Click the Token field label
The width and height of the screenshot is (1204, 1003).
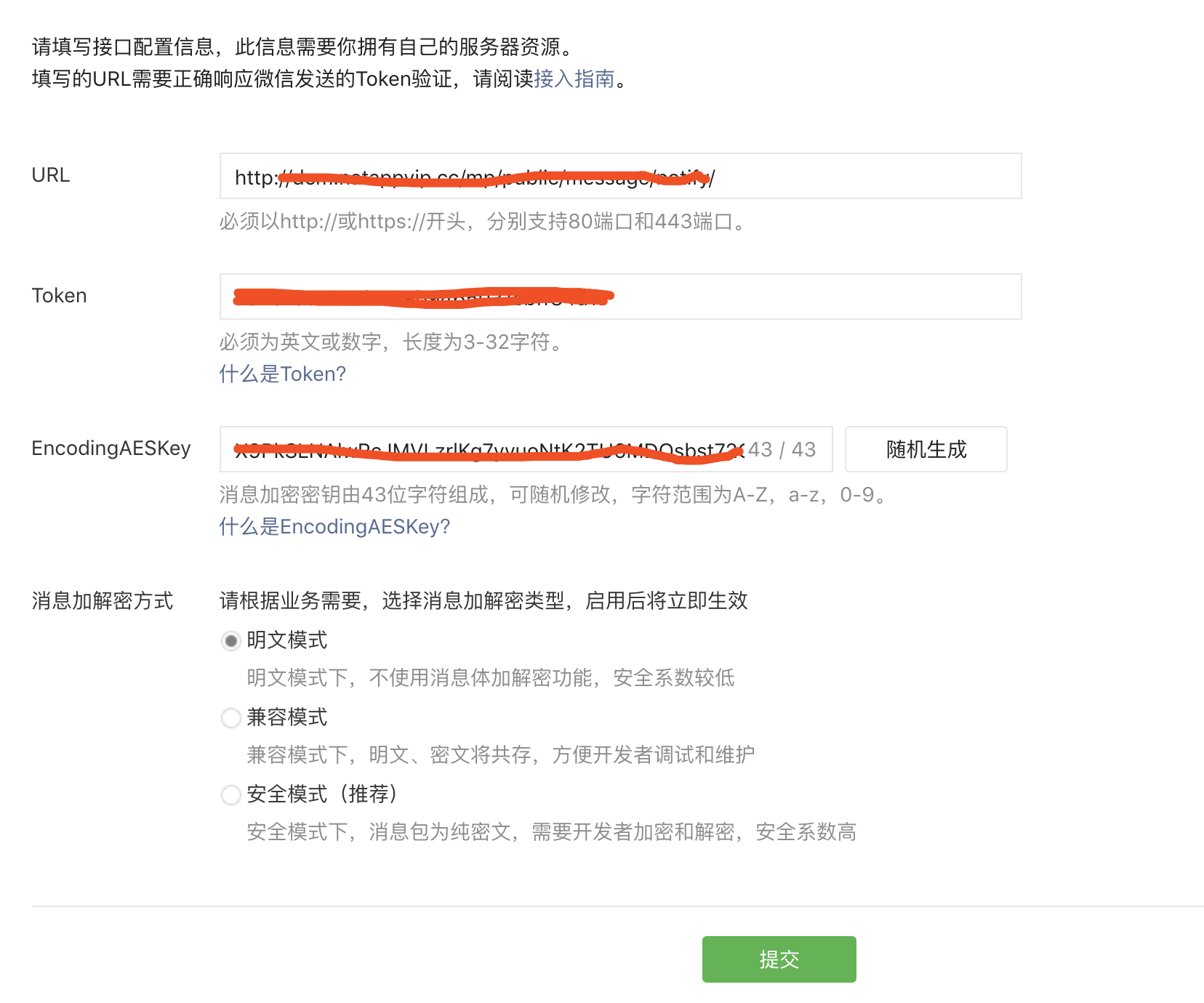pyautogui.click(x=59, y=295)
